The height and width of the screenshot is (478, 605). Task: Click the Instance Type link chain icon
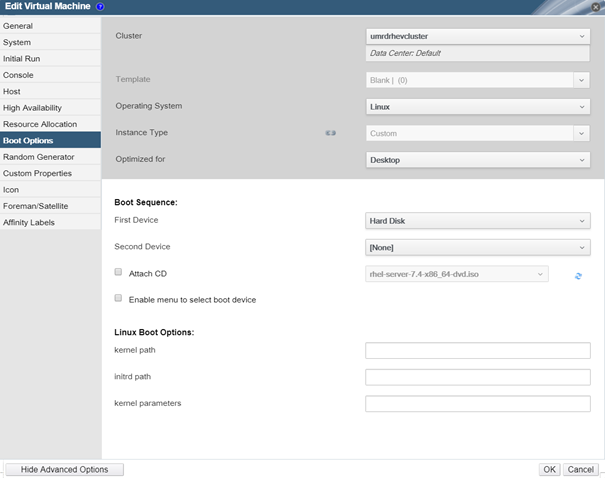330,133
